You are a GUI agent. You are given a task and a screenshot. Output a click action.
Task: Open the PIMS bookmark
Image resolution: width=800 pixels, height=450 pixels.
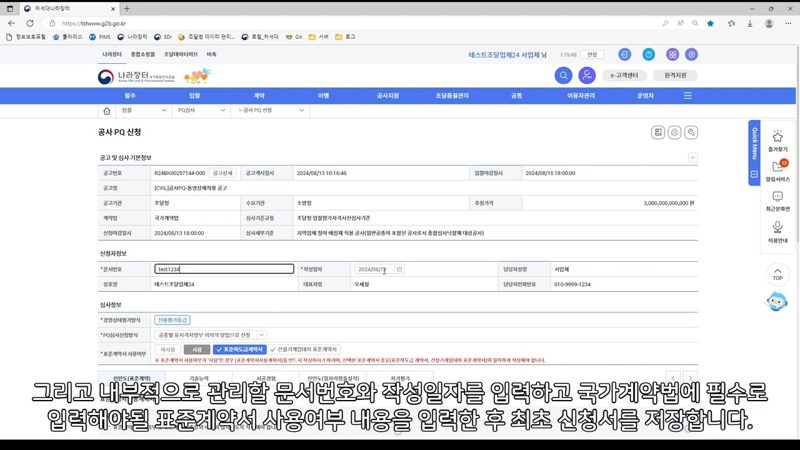pyautogui.click(x=100, y=37)
